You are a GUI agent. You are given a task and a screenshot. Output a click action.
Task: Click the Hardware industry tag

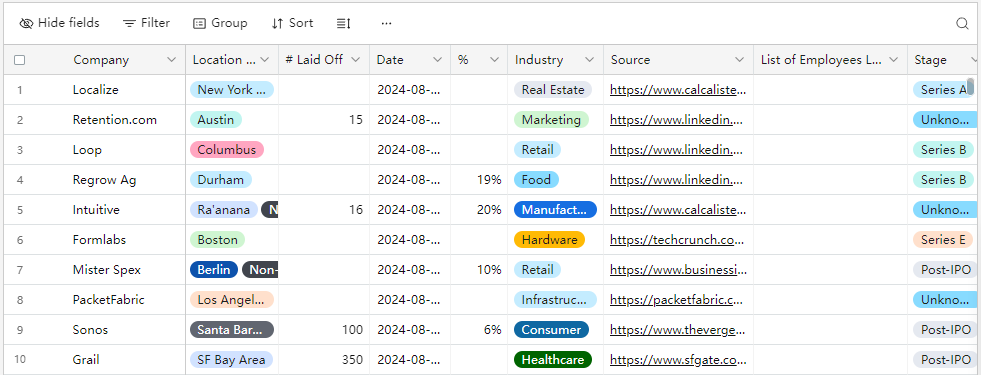[x=549, y=240]
